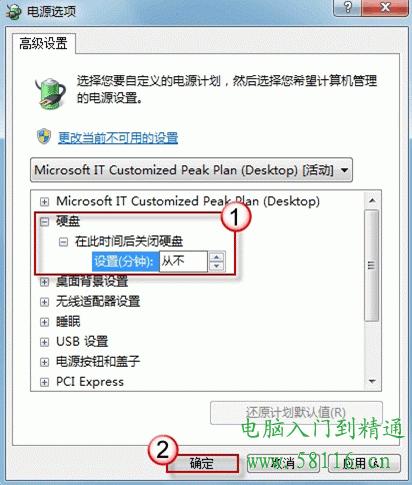Click the battery power plug icon
Viewport: 412px width, 485px height.
click(51, 93)
